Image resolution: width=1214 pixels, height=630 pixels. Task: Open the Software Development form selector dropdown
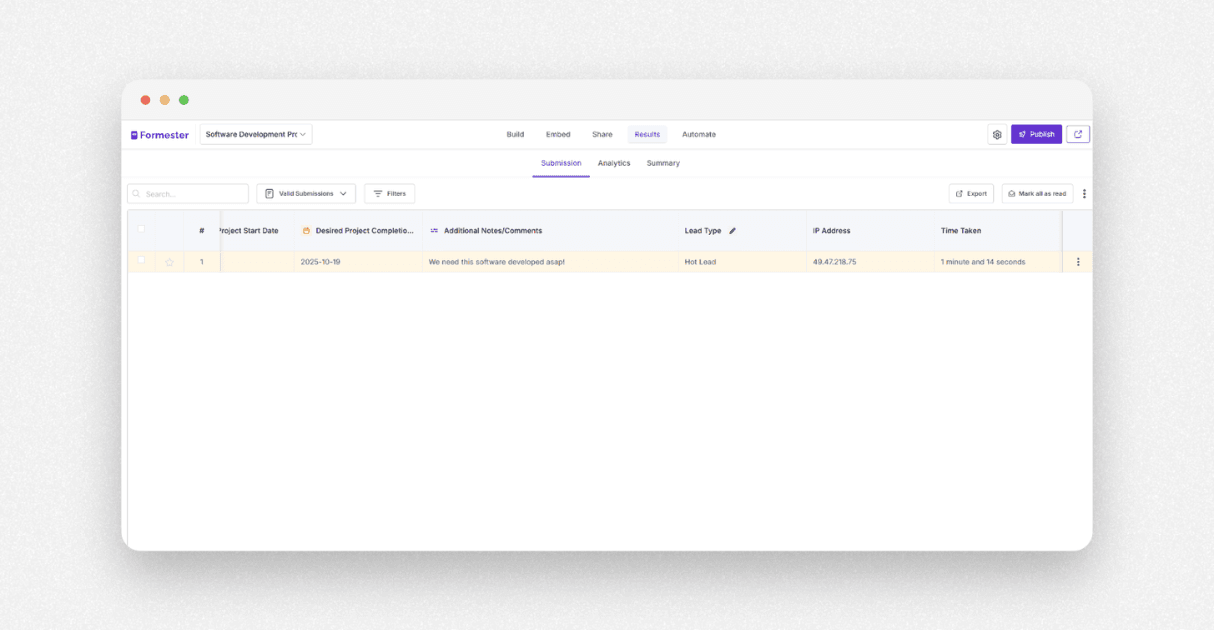[256, 134]
